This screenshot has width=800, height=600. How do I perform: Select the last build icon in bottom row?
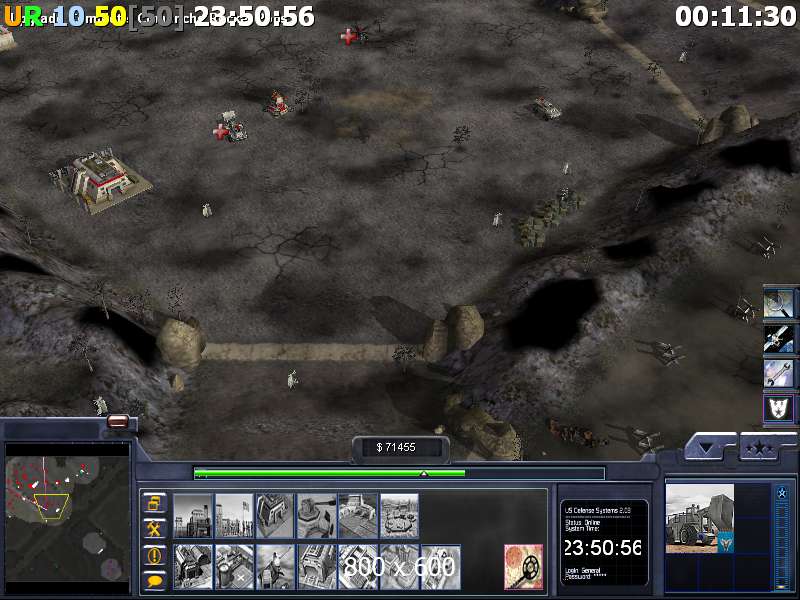click(x=441, y=567)
